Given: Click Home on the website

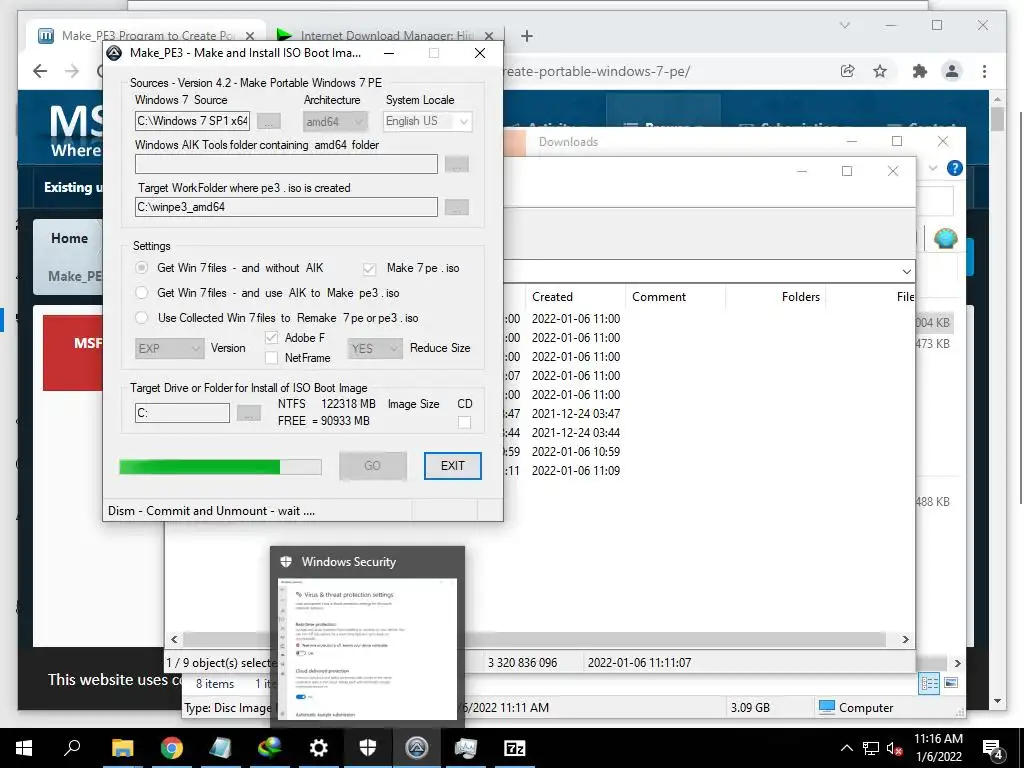Looking at the screenshot, I should (69, 238).
